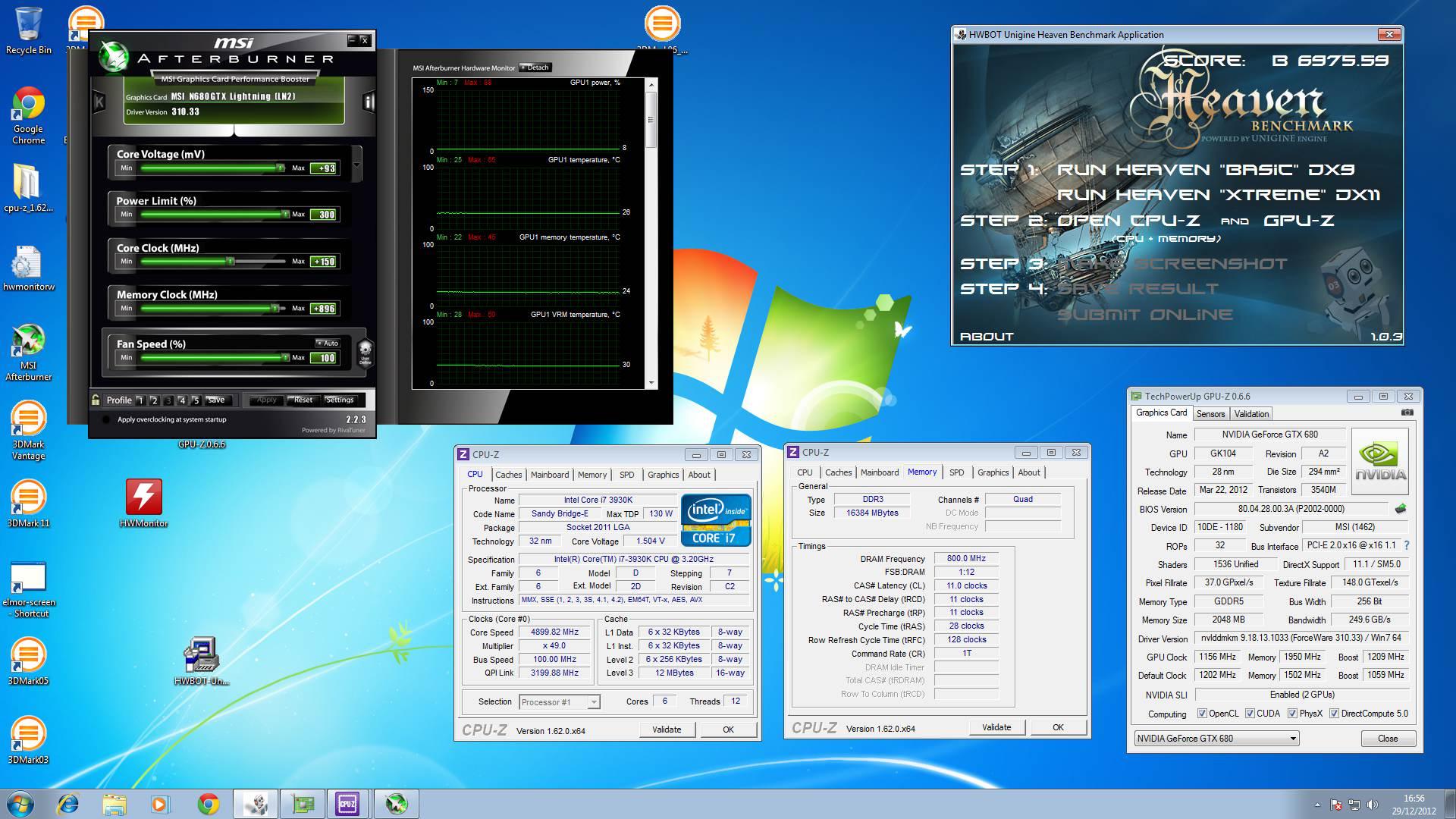
Task: Select Afterburner profile slot 2
Action: click(x=154, y=400)
